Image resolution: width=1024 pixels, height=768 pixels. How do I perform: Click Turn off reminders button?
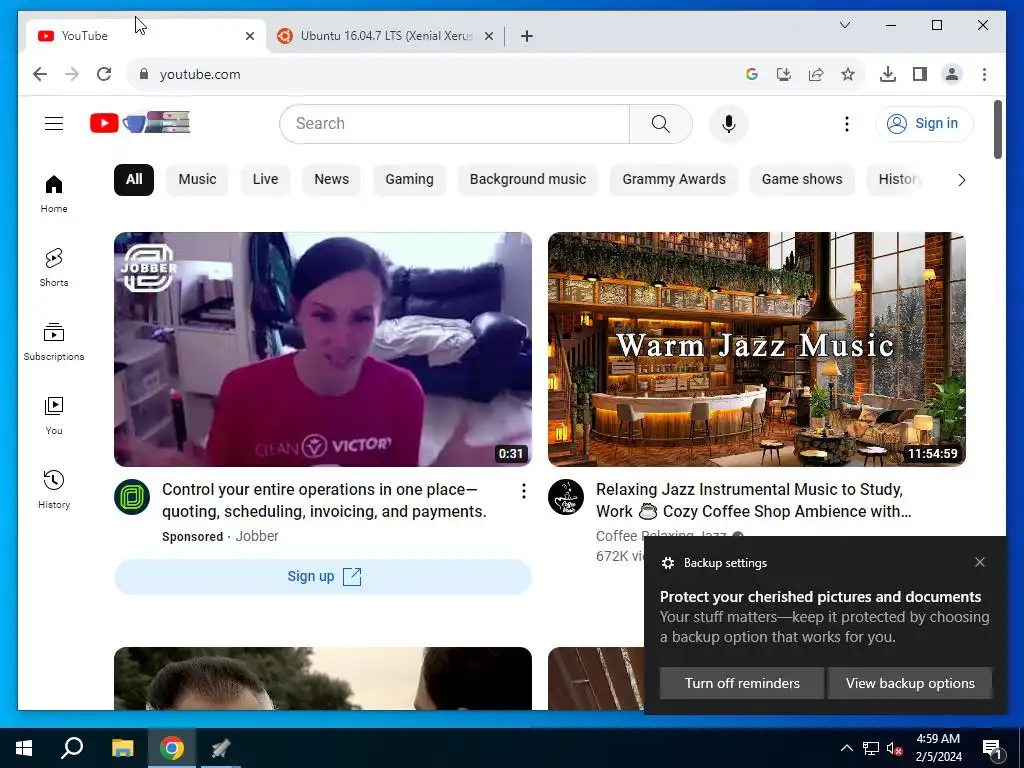point(742,683)
